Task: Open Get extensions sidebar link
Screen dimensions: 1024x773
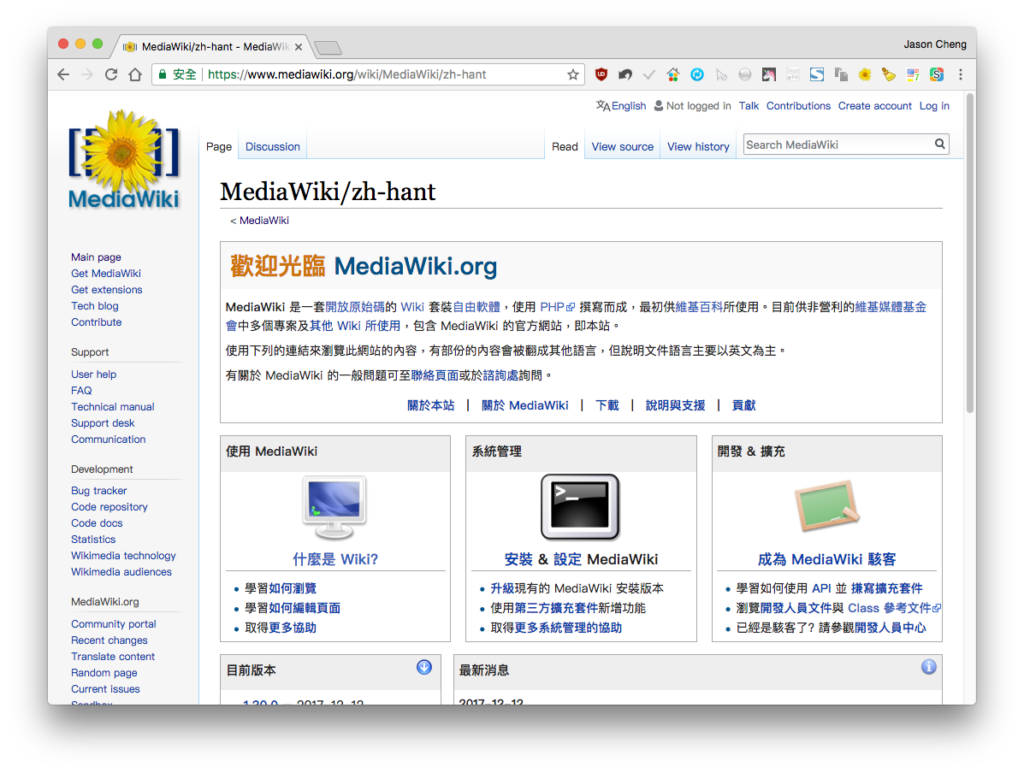Action: coord(106,290)
